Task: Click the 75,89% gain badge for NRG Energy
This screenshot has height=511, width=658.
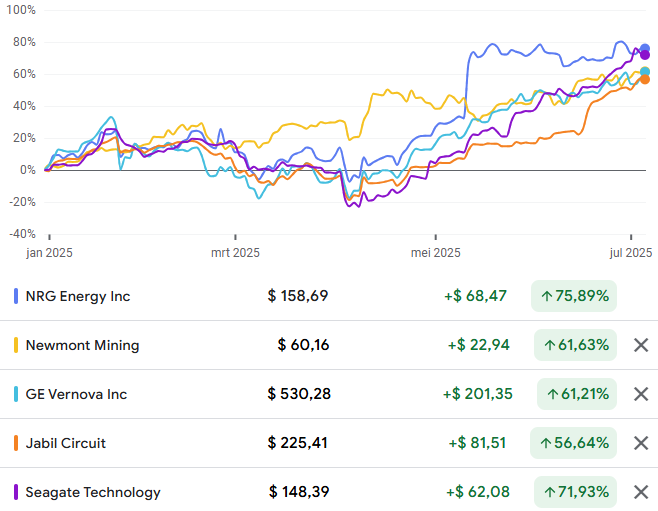Action: 574,296
